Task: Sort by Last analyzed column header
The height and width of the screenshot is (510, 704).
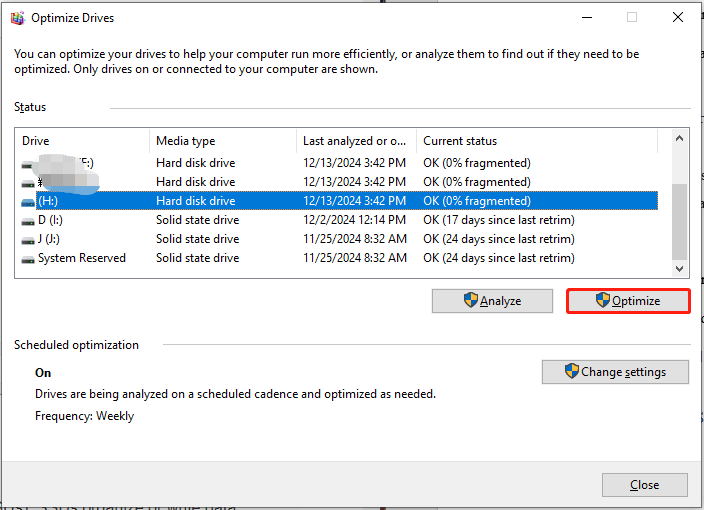Action: point(356,141)
